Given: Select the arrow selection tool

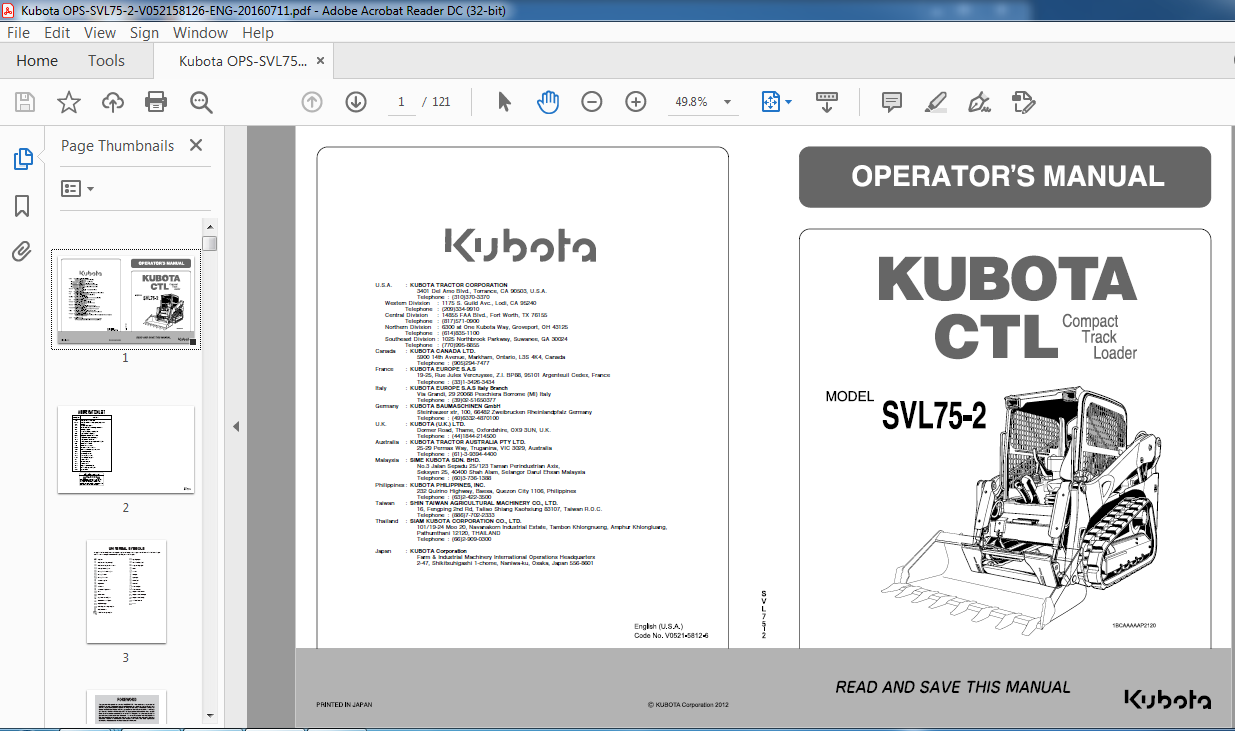Looking at the screenshot, I should click(504, 102).
